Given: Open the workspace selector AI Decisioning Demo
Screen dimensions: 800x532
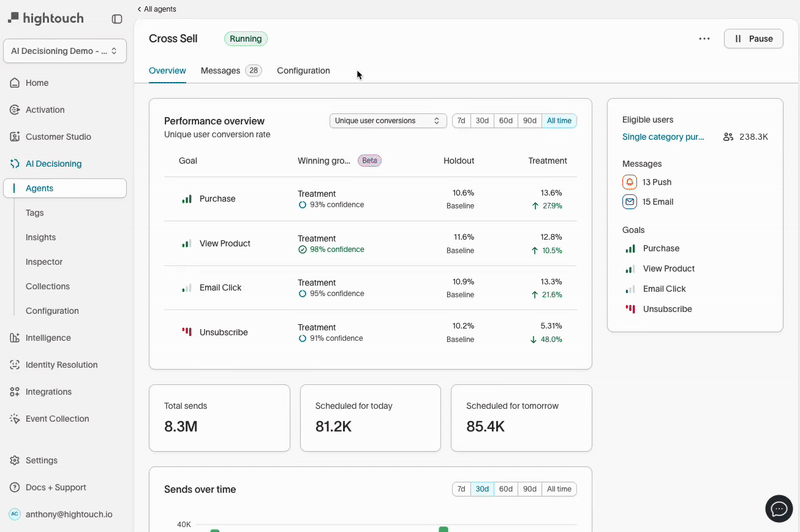Looking at the screenshot, I should coord(65,51).
